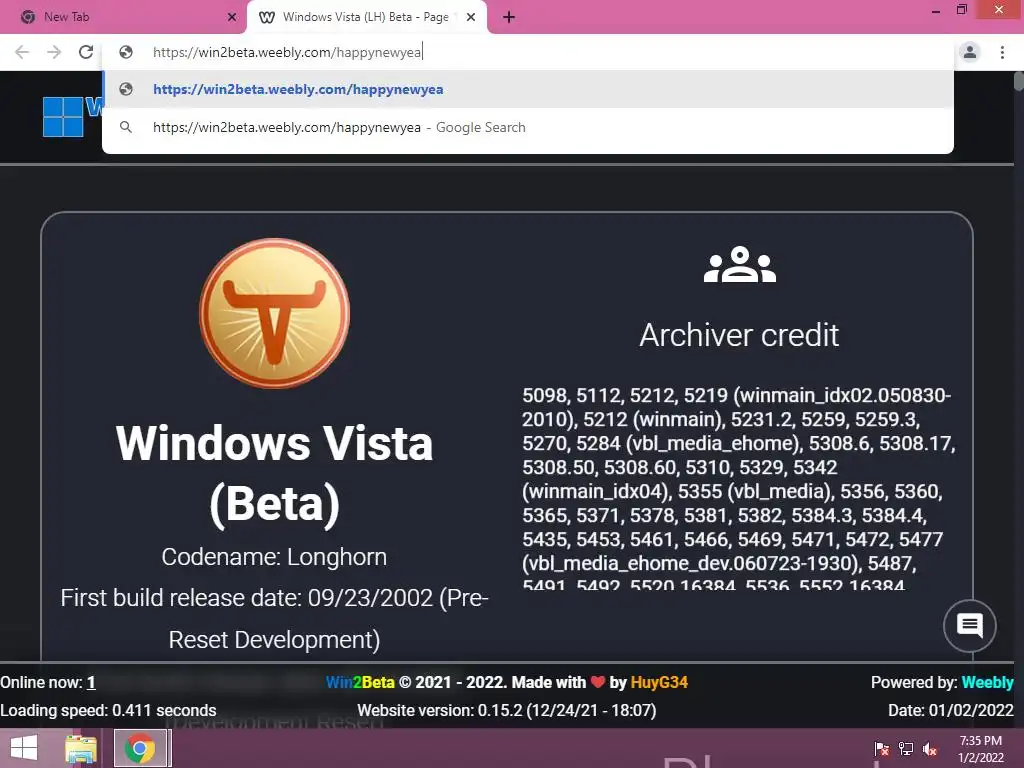Click the First build release date text
The height and width of the screenshot is (768, 1024).
pos(274,618)
